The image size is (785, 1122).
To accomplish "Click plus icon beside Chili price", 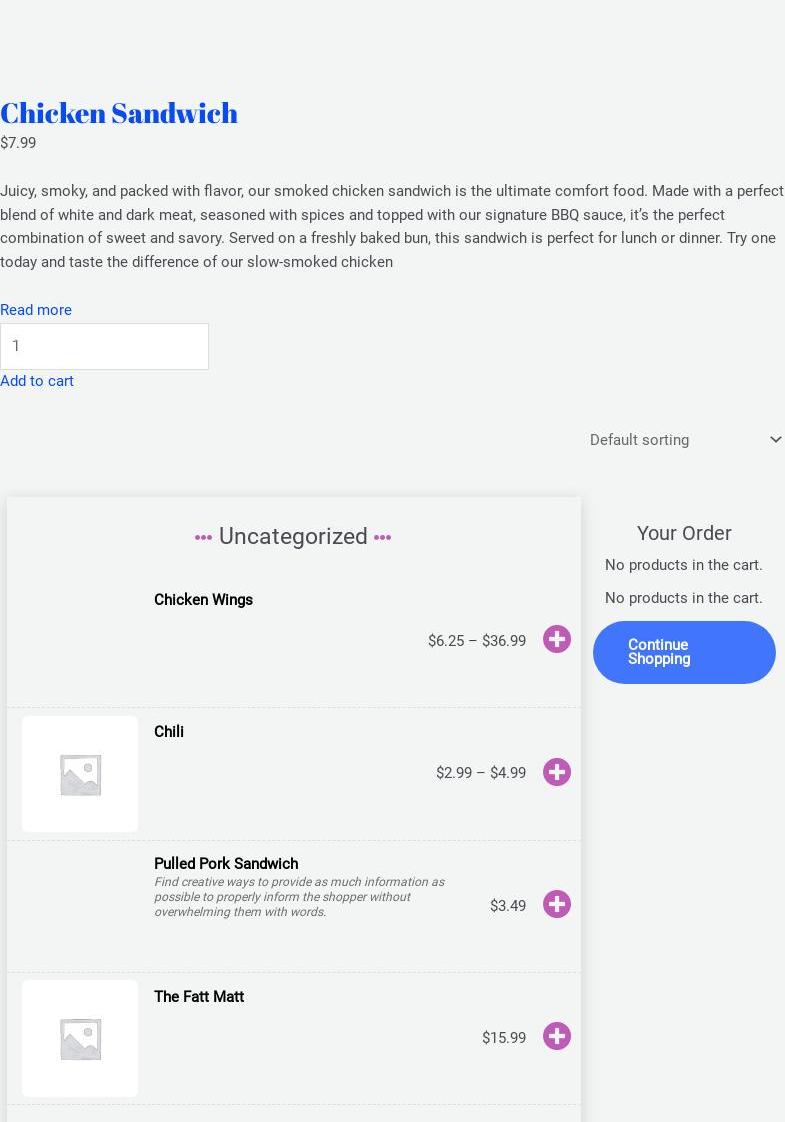I will click(x=557, y=772).
